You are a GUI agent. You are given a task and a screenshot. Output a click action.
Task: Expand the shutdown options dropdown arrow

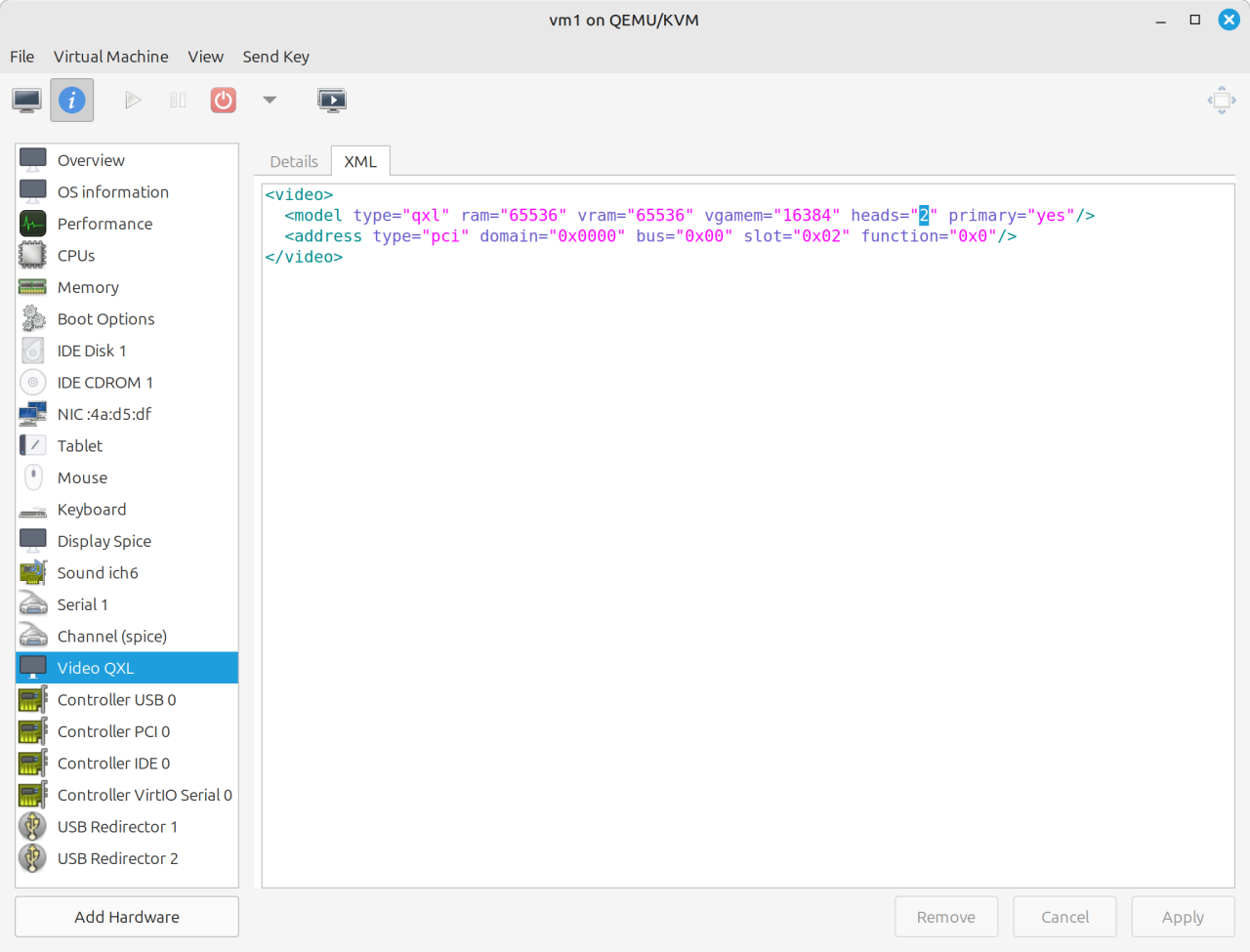tap(270, 100)
